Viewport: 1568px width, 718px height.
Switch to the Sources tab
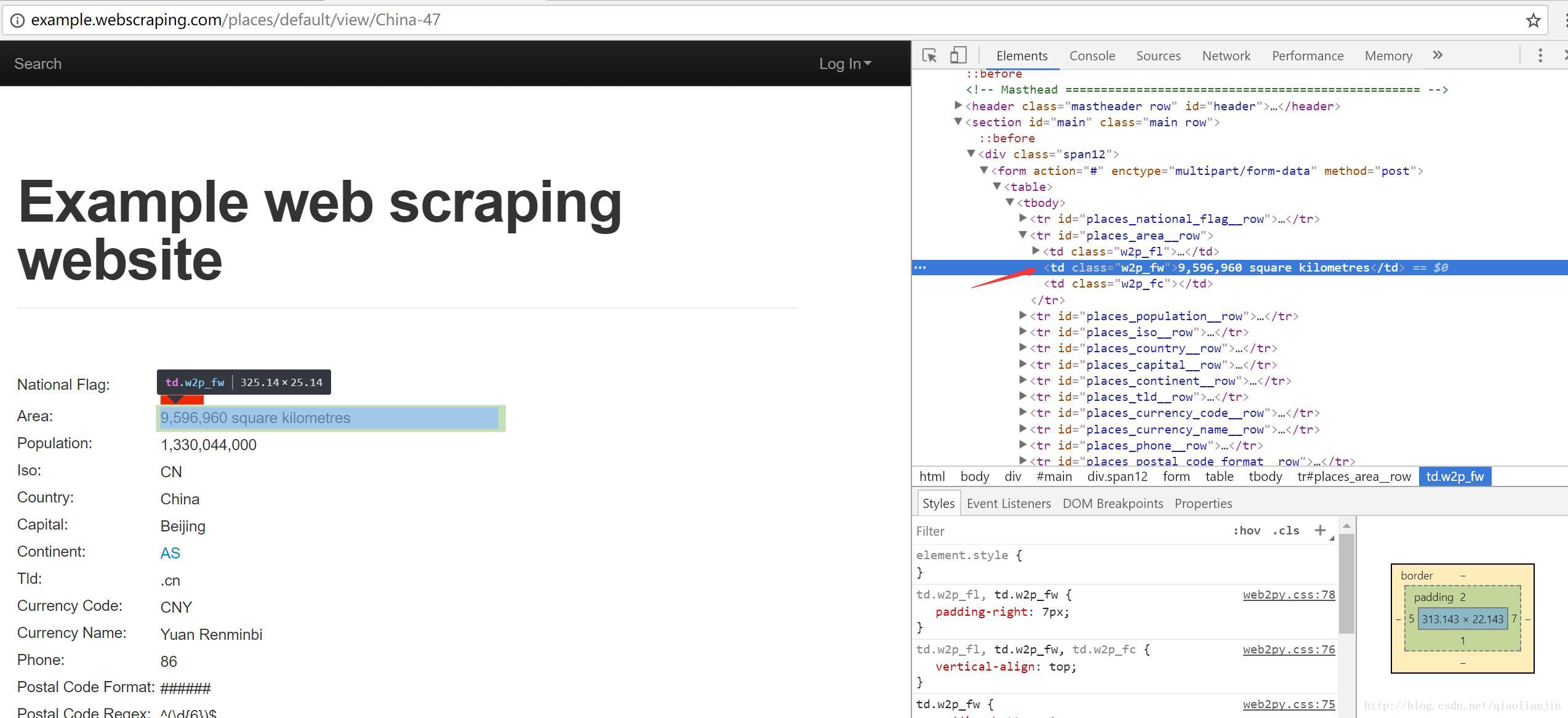click(x=1158, y=56)
